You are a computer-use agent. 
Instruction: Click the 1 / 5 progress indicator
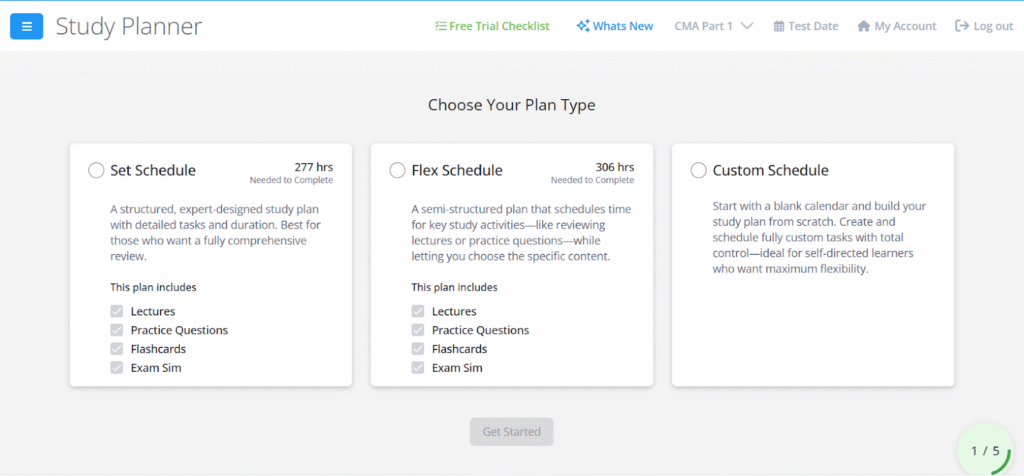[x=986, y=451]
